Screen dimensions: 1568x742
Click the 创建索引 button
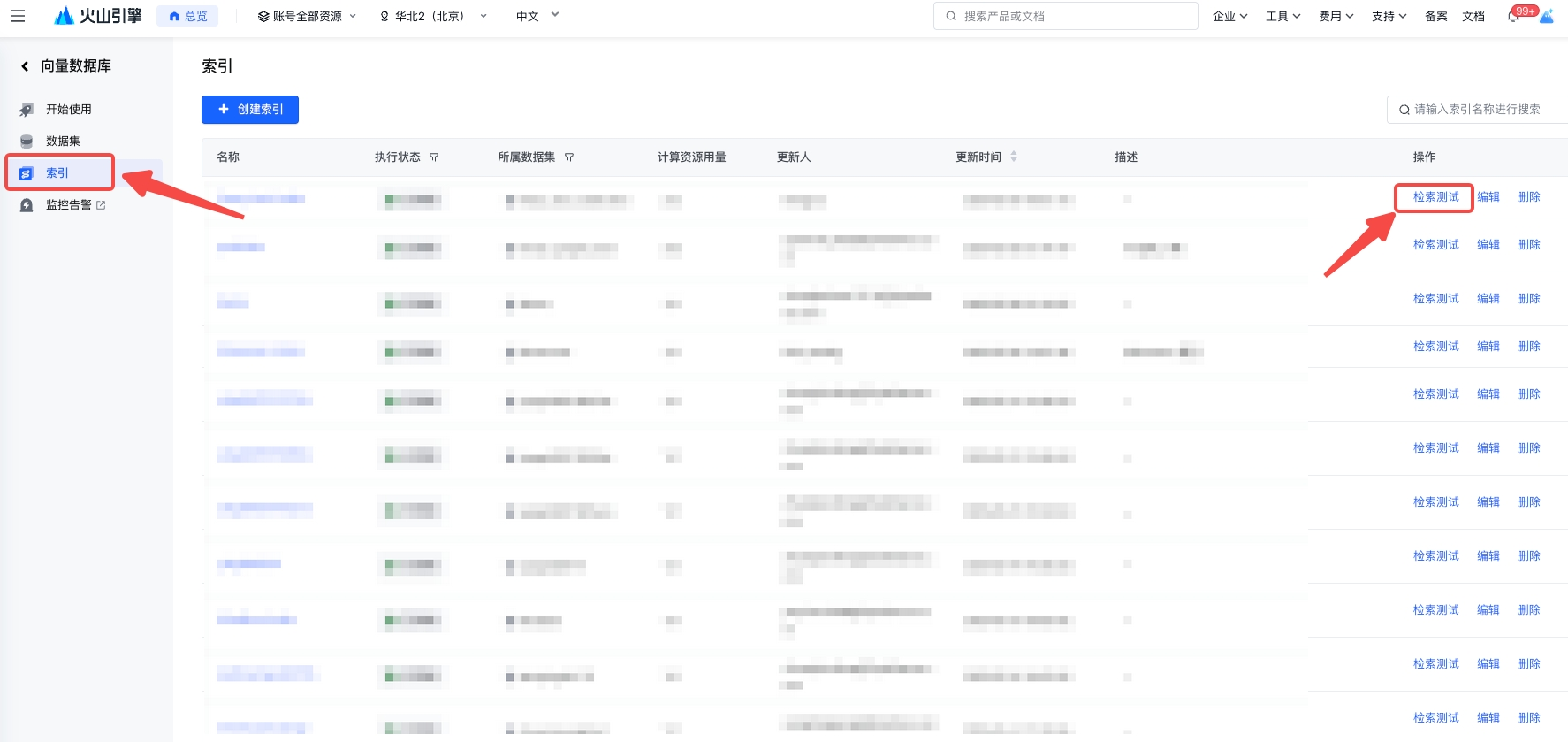pyautogui.click(x=250, y=110)
